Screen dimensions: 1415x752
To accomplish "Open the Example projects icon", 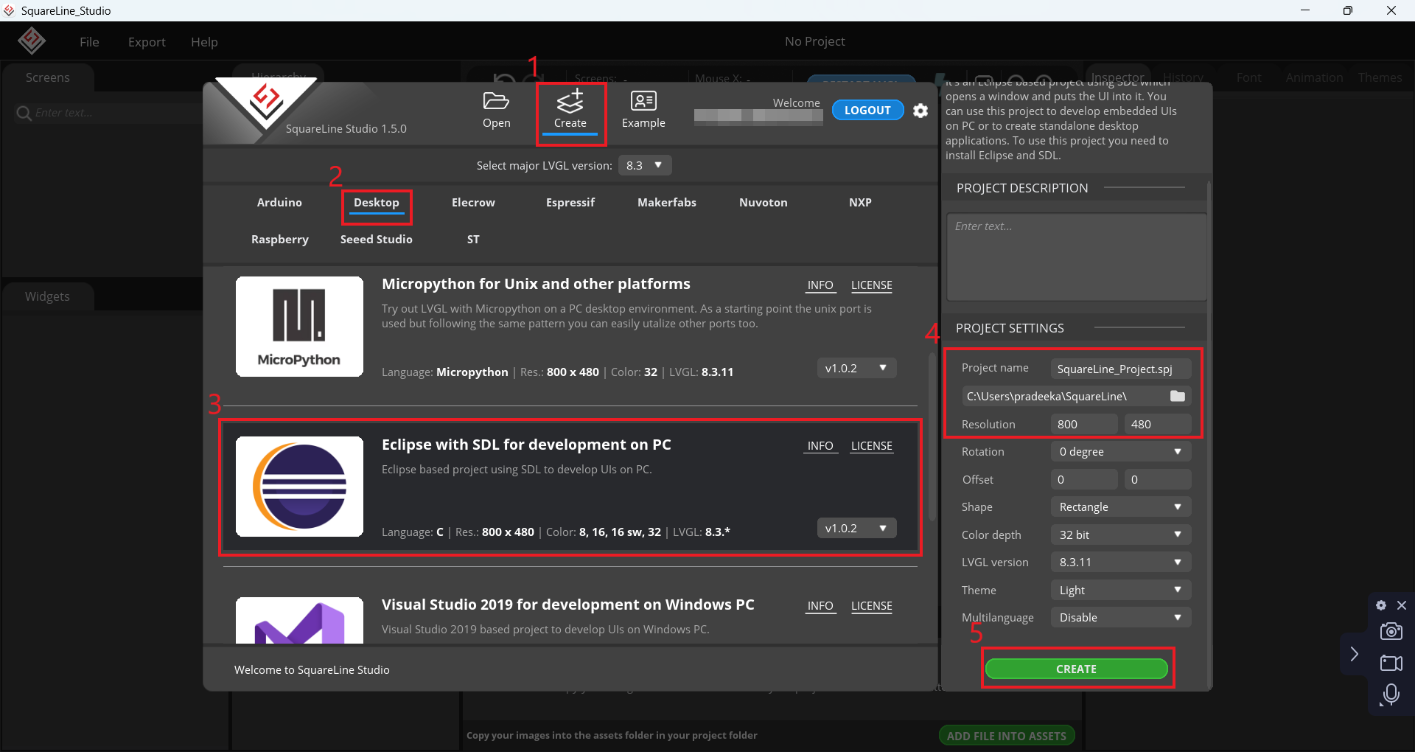I will pos(643,101).
